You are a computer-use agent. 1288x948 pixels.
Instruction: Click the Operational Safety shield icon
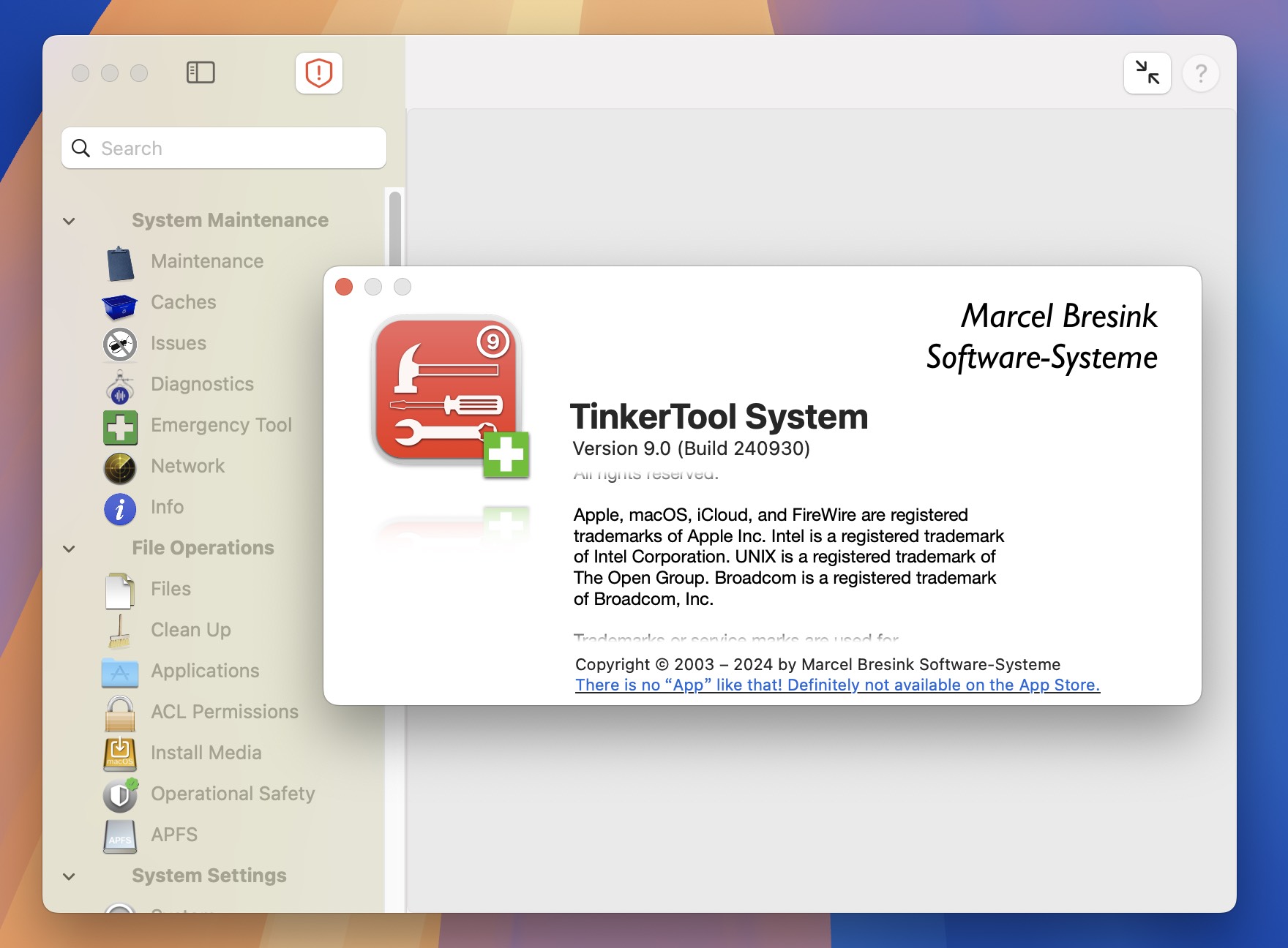point(120,795)
